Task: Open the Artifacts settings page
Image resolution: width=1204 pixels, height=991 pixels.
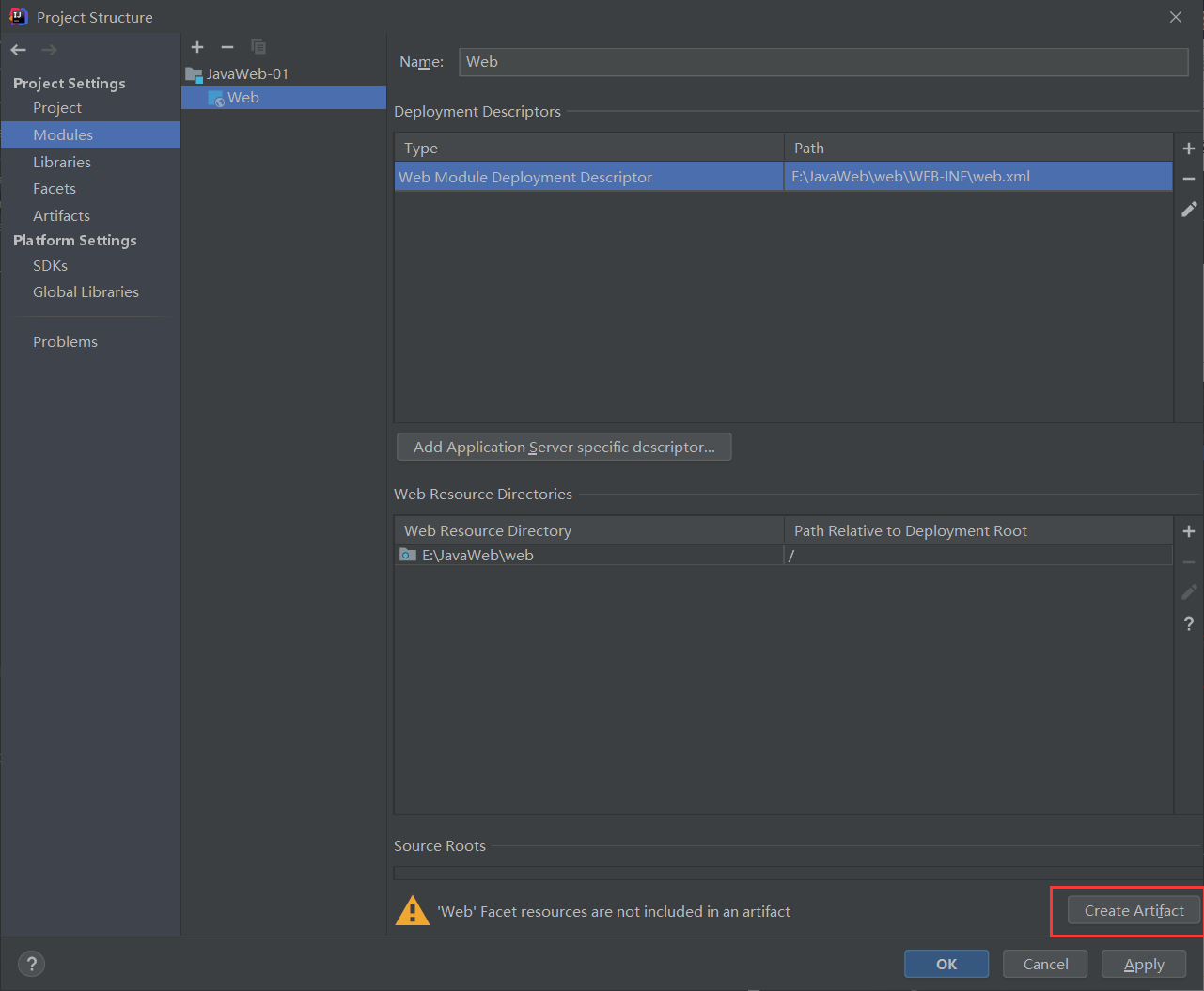Action: tap(61, 215)
